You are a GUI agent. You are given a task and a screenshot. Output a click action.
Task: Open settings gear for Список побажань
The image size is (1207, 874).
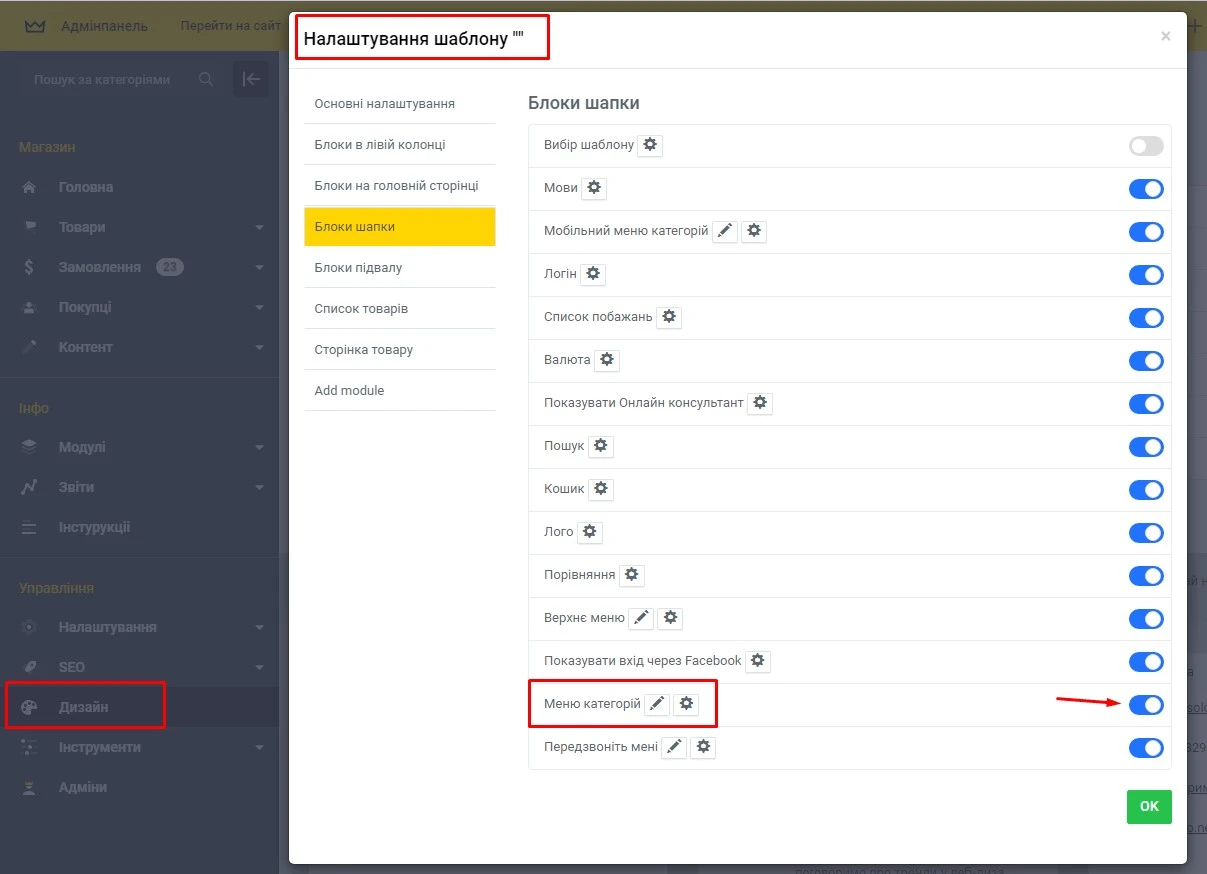pos(669,317)
